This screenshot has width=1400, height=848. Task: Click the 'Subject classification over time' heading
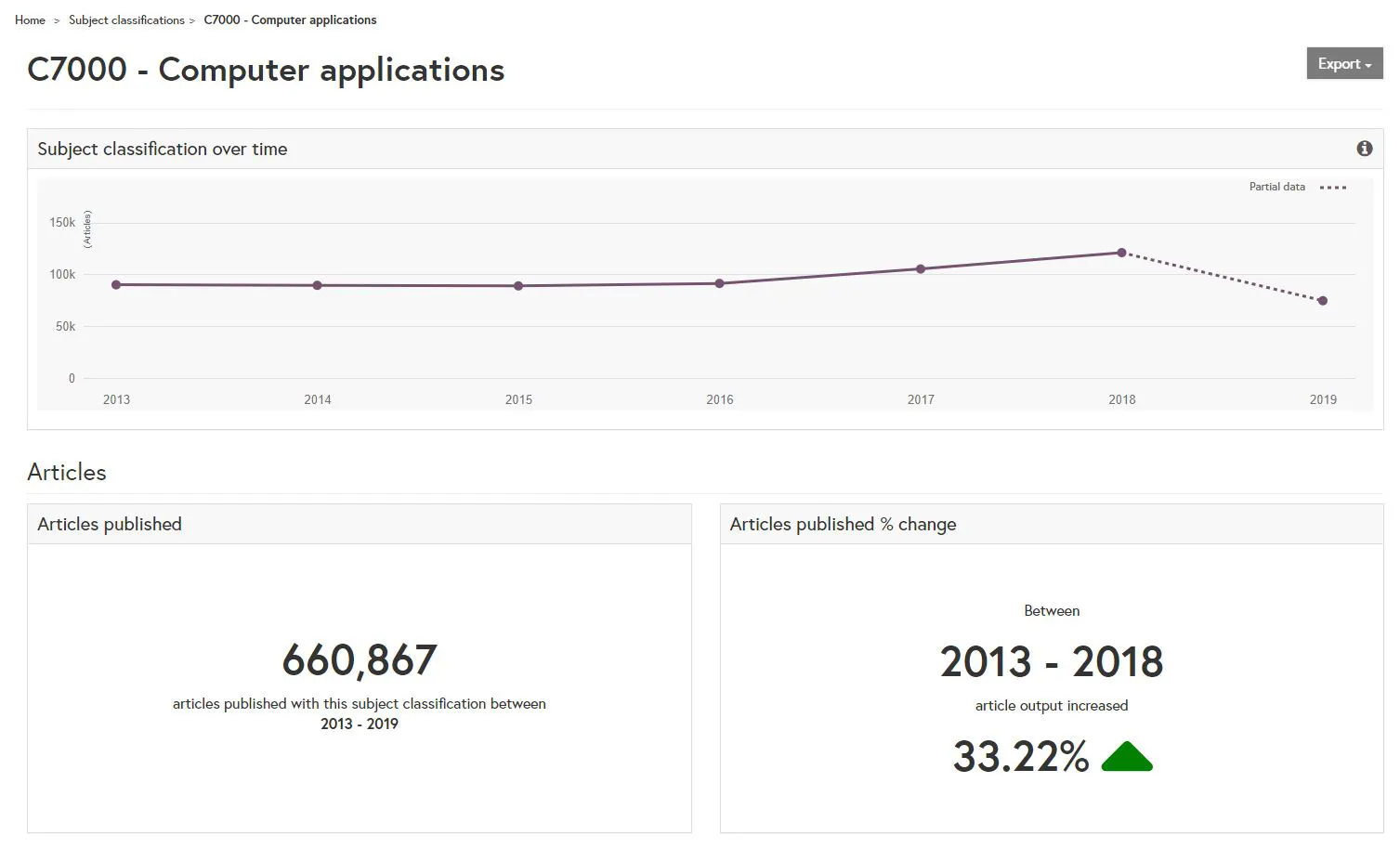click(x=163, y=150)
